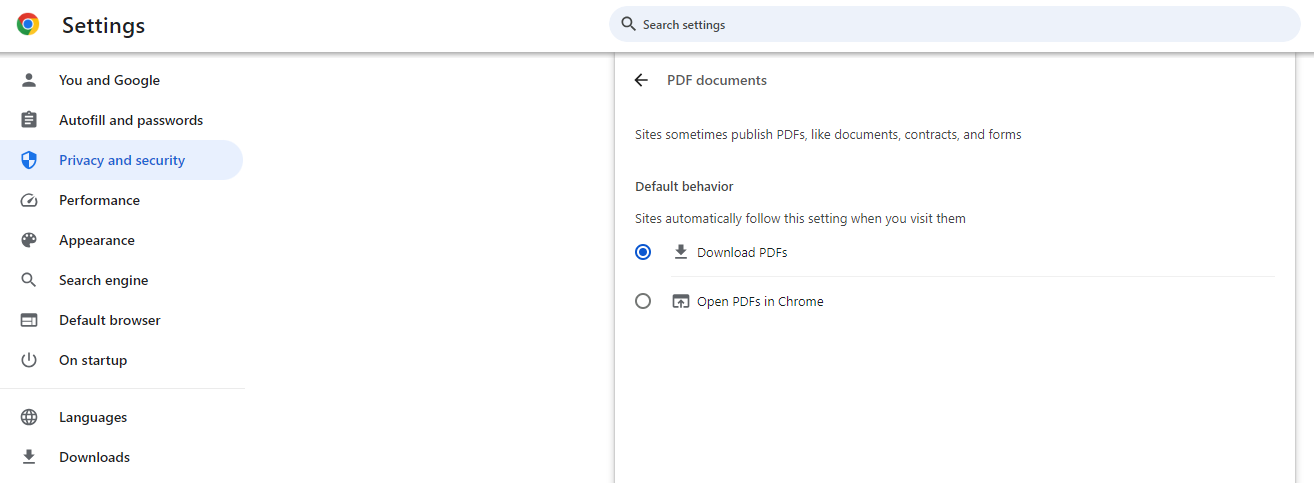Screen dimensions: 1314x483
Task: Click the Search engine magnifier icon
Action: coord(29,280)
